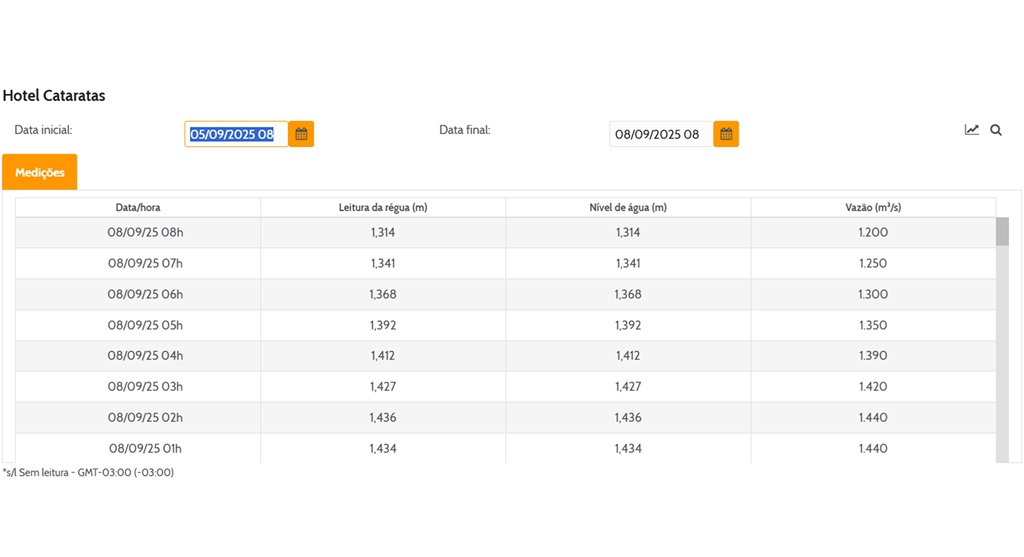Screen dimensions: 1024x557
Task: Click the 1.300 Vazão value
Action: click(873, 294)
